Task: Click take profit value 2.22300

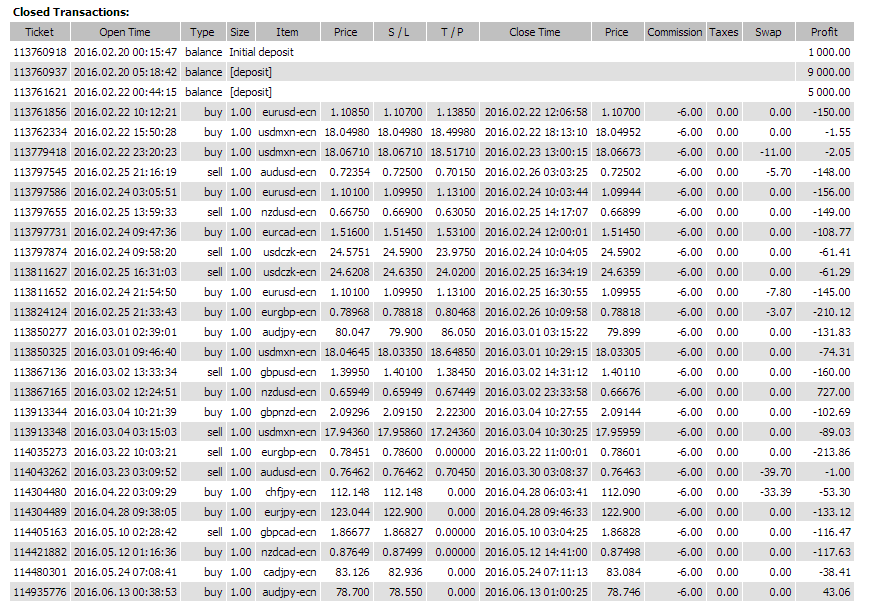Action: pyautogui.click(x=456, y=412)
